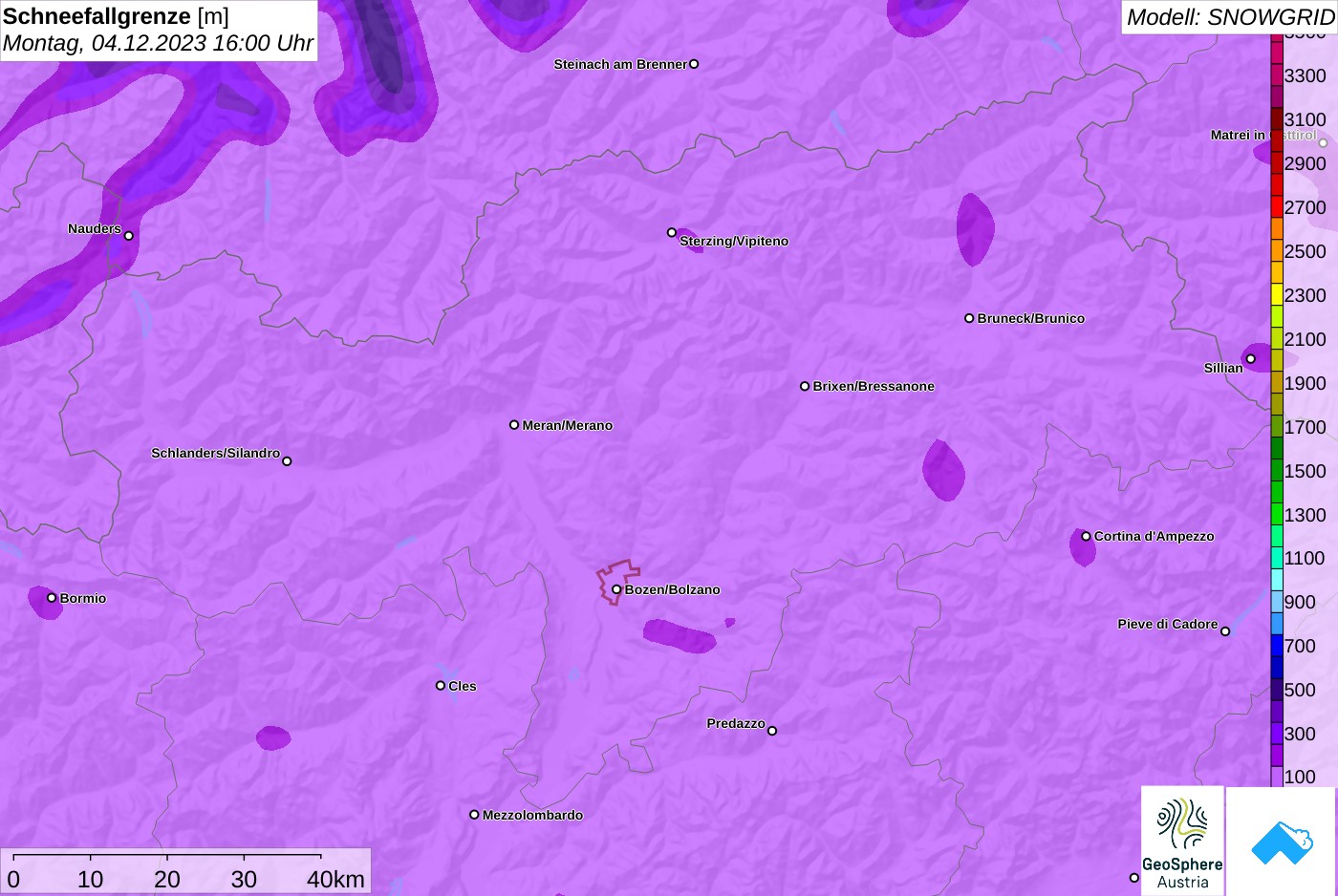Click the Bruneck/Brunico label
Image resolution: width=1338 pixels, height=896 pixels.
[1031, 318]
